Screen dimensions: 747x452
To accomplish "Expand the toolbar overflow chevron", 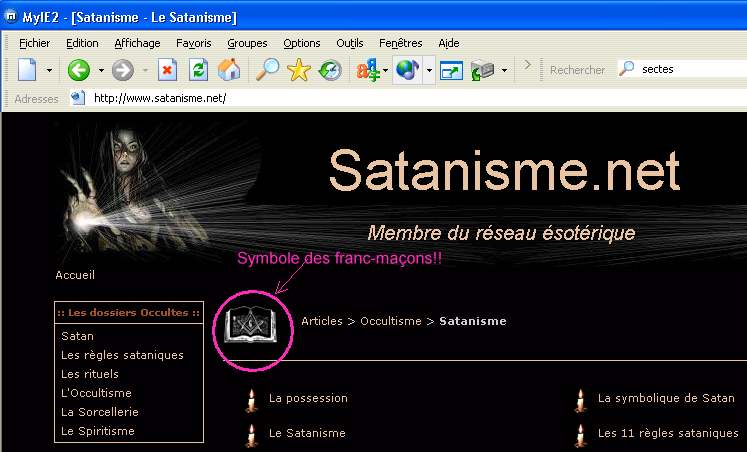I will coord(527,64).
